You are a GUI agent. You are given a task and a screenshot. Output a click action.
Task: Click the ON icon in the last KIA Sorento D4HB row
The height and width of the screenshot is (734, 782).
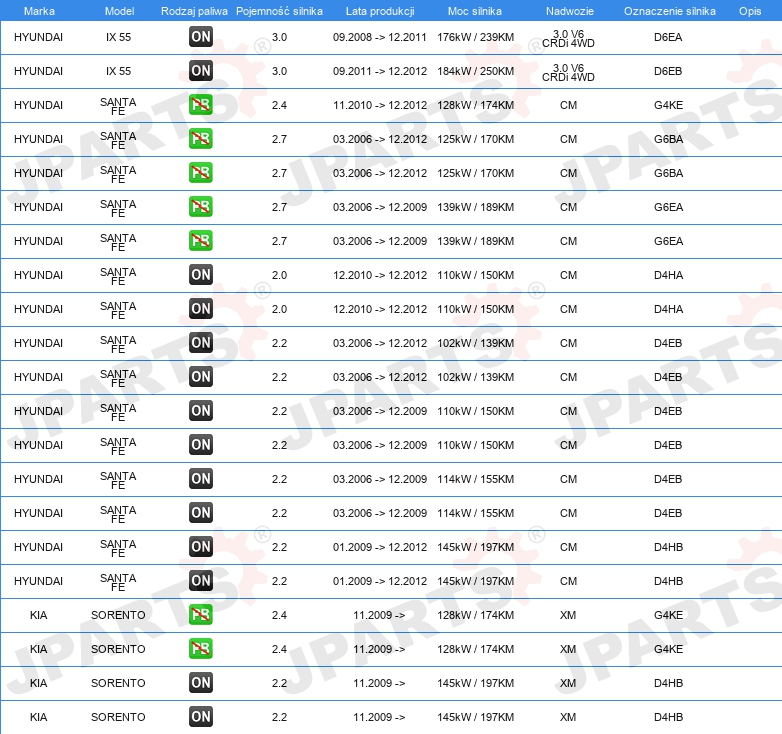pyautogui.click(x=201, y=717)
